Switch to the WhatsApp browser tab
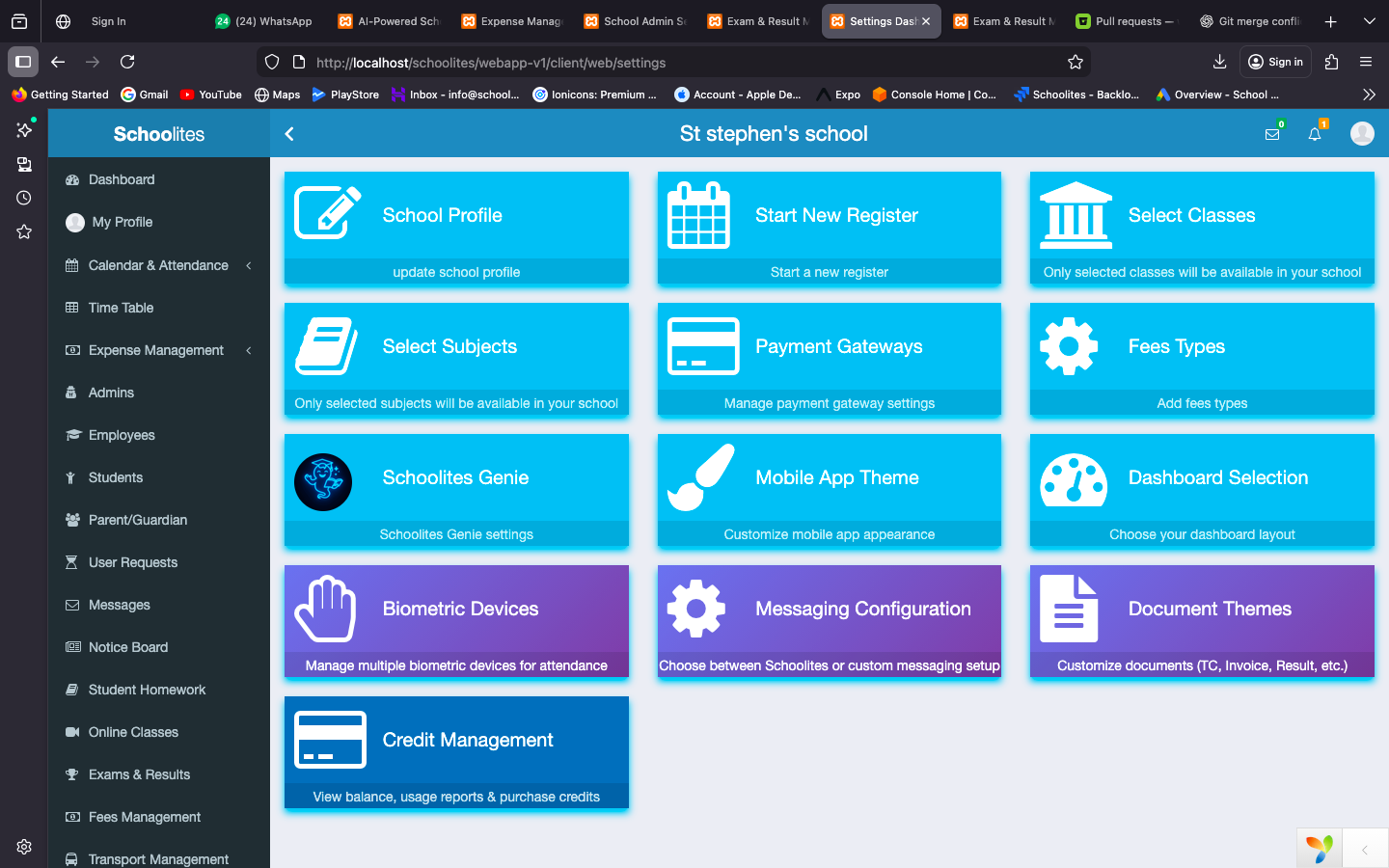The height and width of the screenshot is (868, 1389). [263, 20]
